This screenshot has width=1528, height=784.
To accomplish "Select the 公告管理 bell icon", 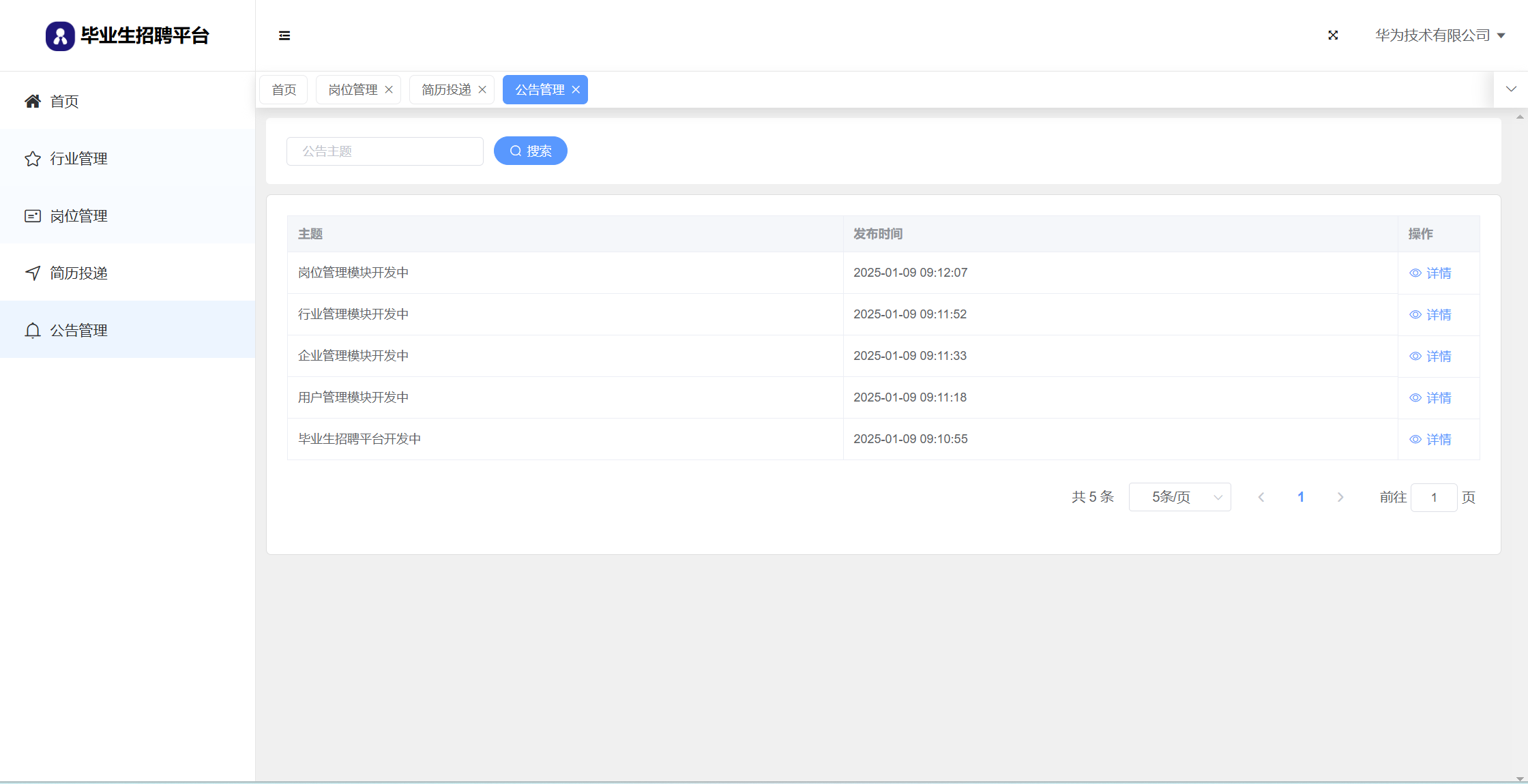I will point(33,331).
